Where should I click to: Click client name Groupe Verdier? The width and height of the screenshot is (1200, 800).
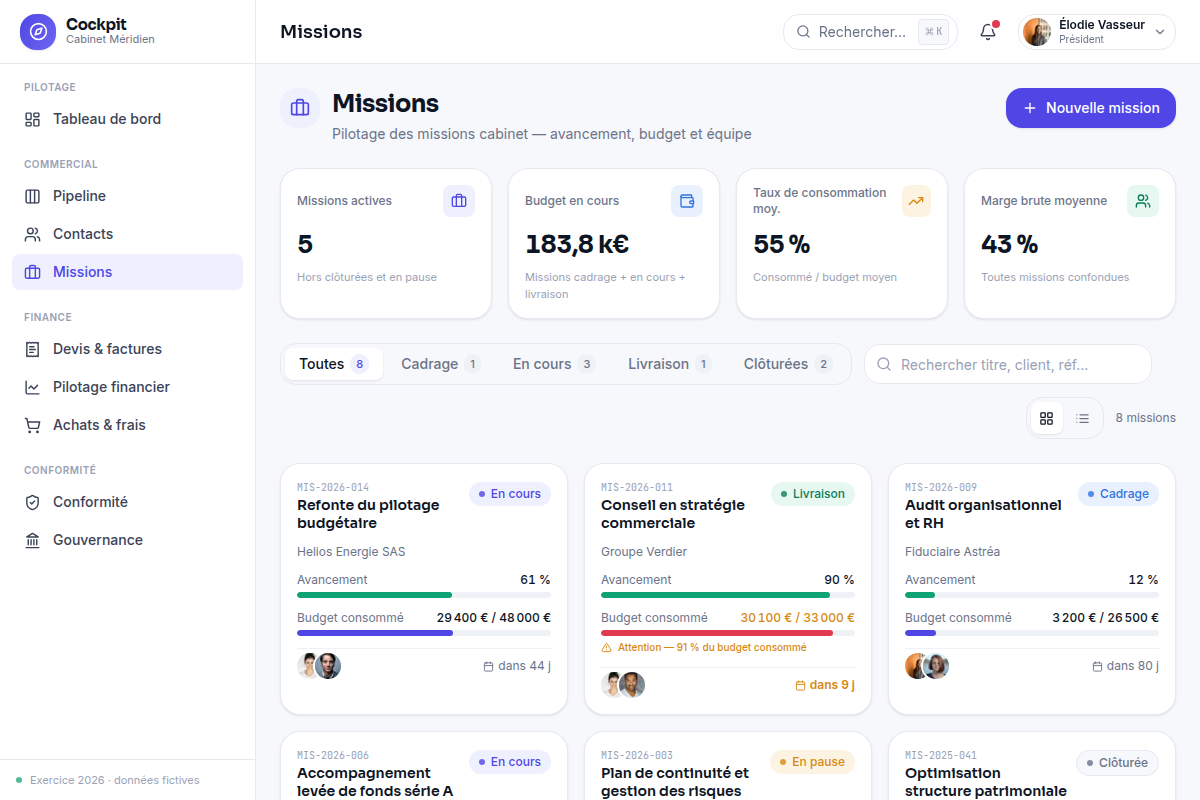click(x=644, y=552)
